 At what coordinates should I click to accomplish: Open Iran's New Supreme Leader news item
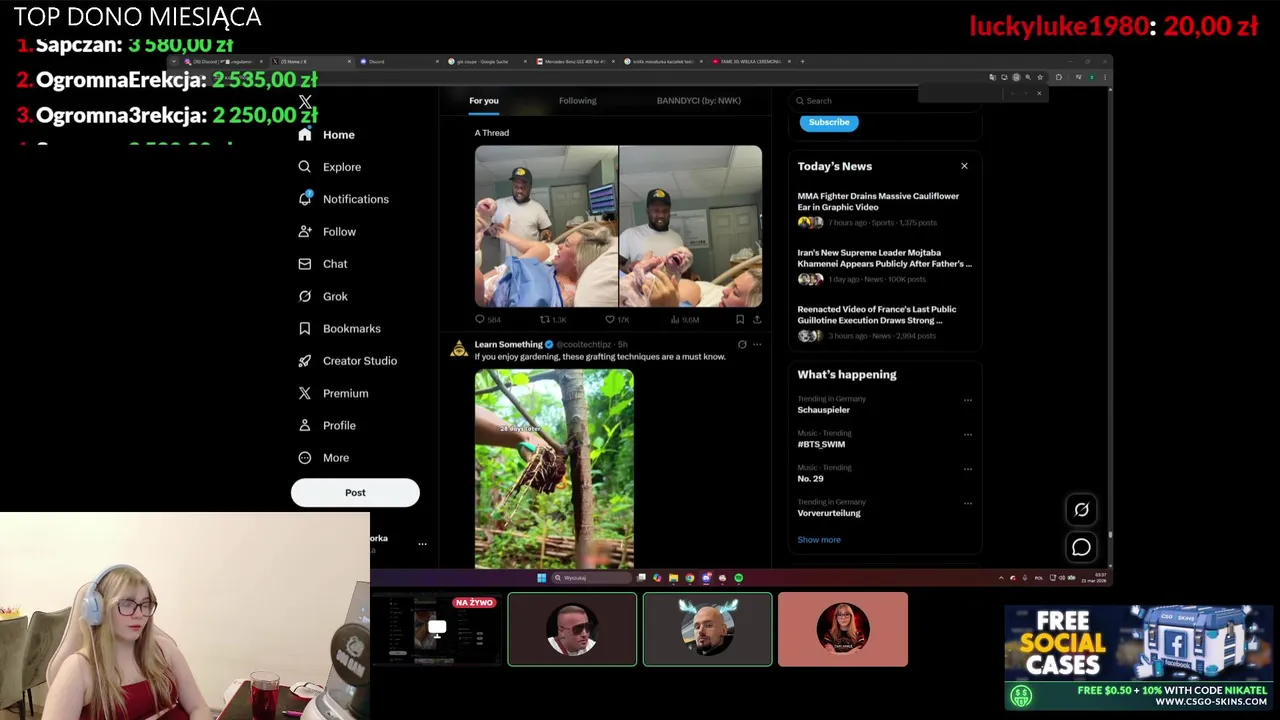click(884, 265)
